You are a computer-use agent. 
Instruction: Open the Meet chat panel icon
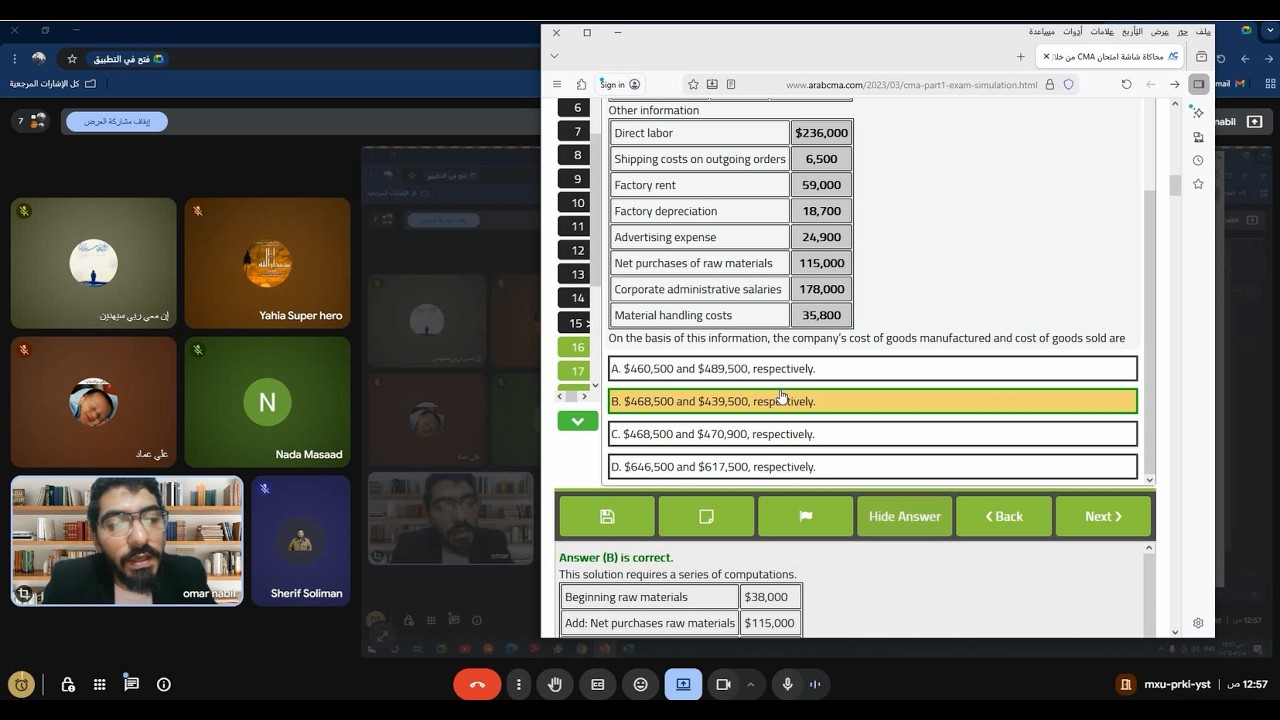tap(131, 684)
